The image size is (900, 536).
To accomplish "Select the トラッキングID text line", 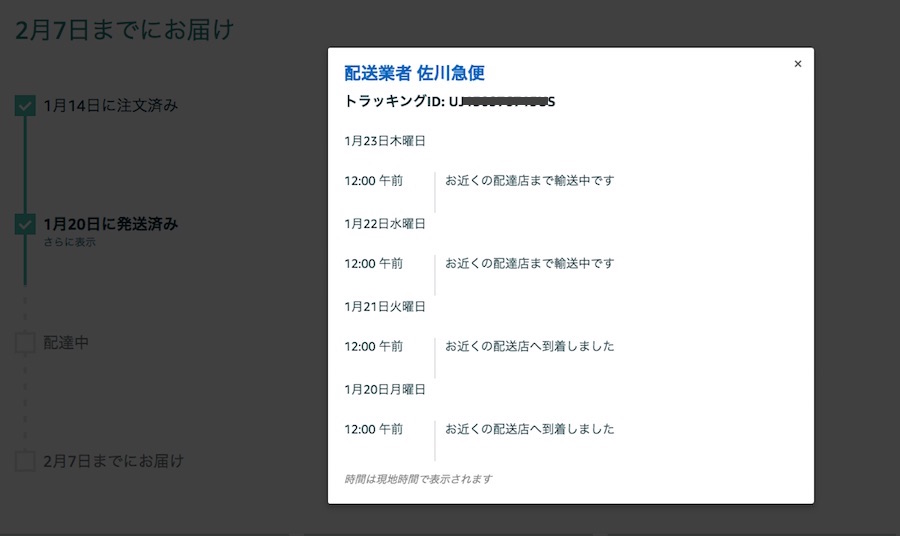I will [449, 102].
